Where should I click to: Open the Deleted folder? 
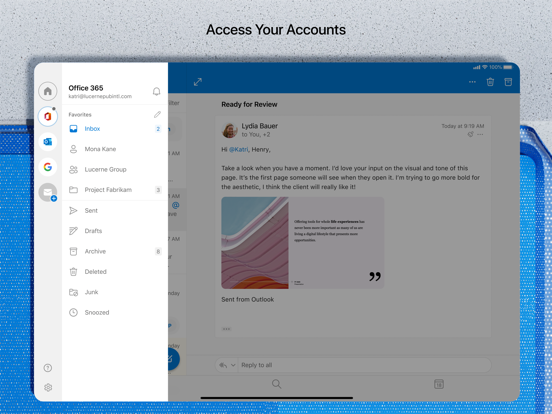115,272
